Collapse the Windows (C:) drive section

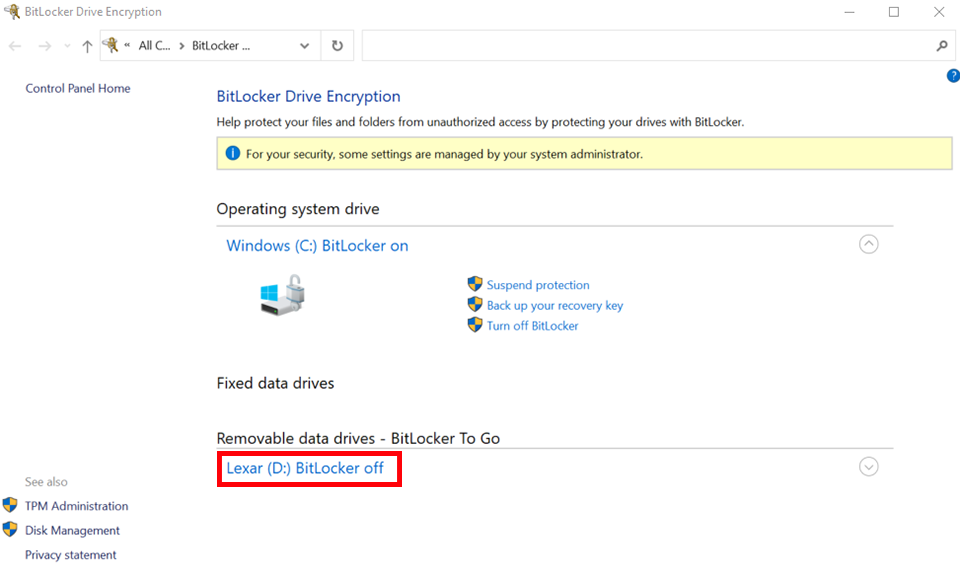point(868,244)
